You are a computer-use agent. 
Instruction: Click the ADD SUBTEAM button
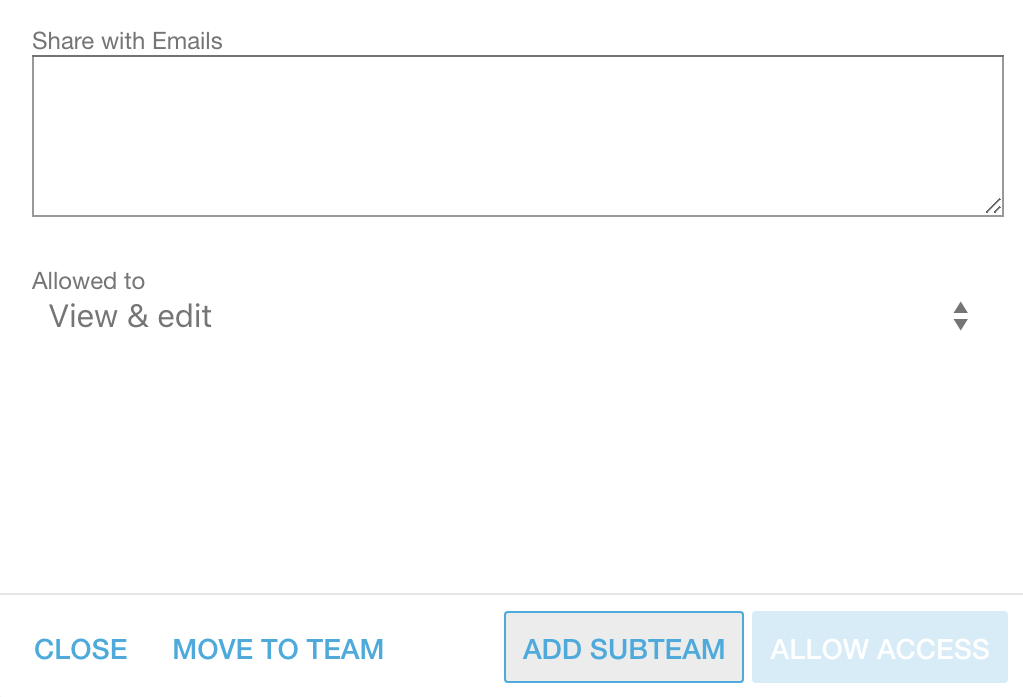click(624, 647)
